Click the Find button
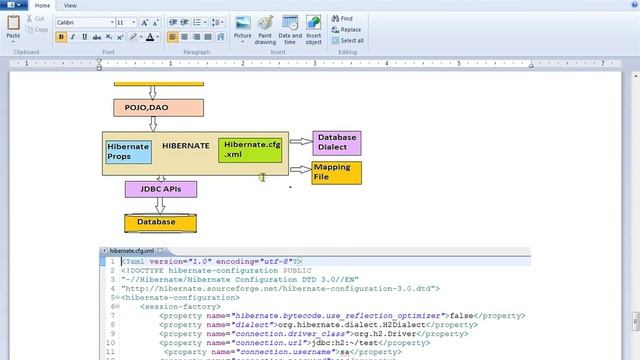This screenshot has height=360, width=640. point(342,18)
